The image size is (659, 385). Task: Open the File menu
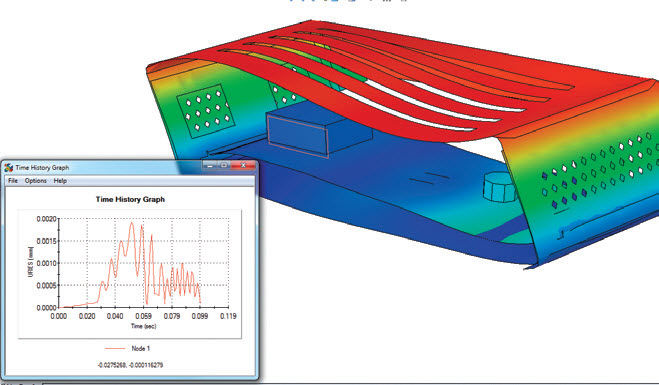point(13,181)
